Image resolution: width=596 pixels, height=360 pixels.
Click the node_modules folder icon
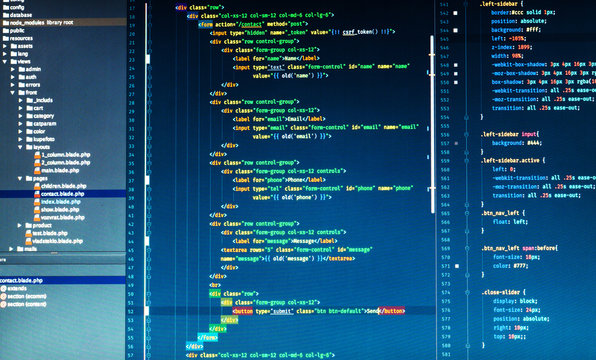click(6, 23)
